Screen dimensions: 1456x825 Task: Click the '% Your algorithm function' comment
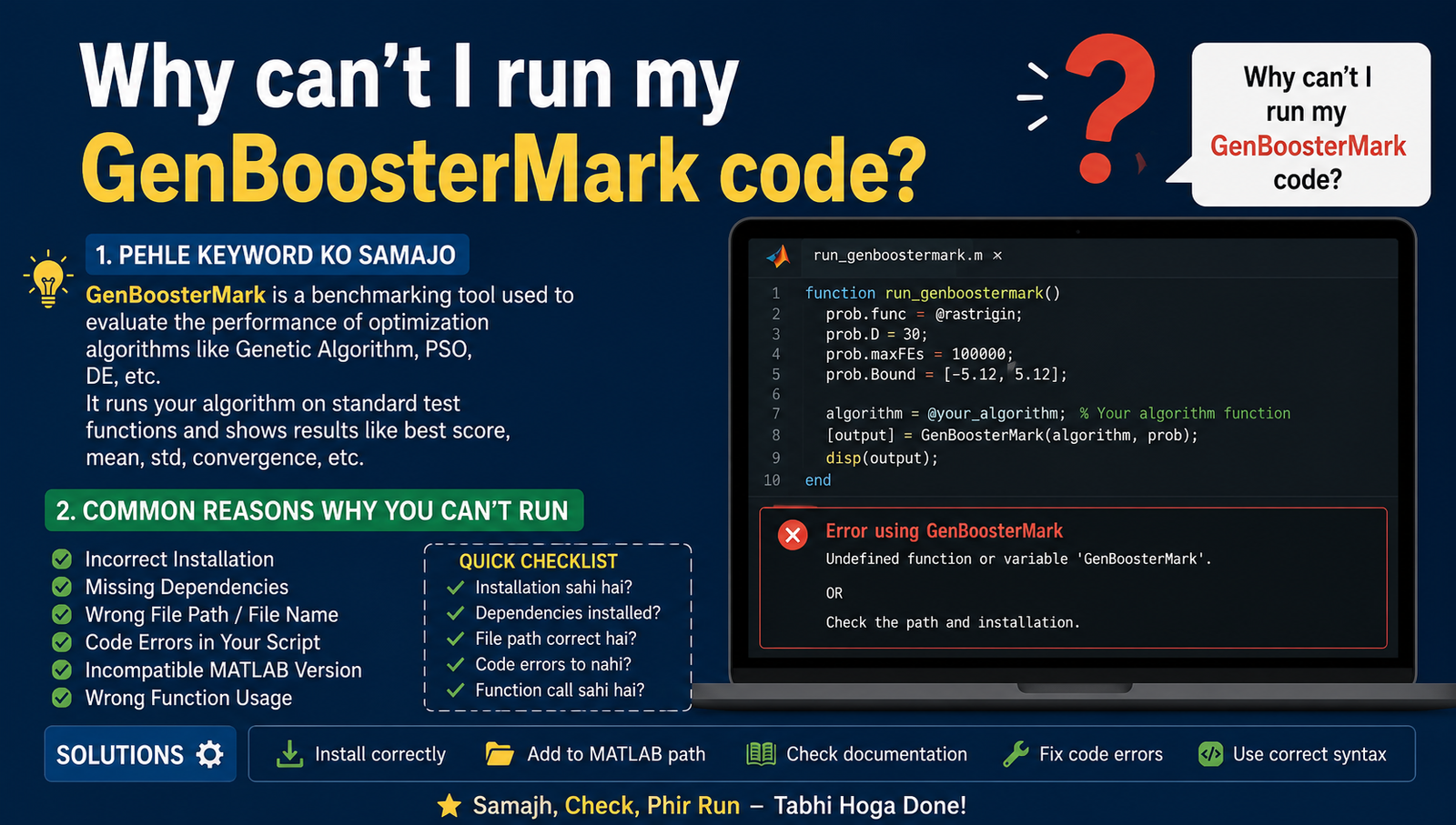click(x=1185, y=413)
